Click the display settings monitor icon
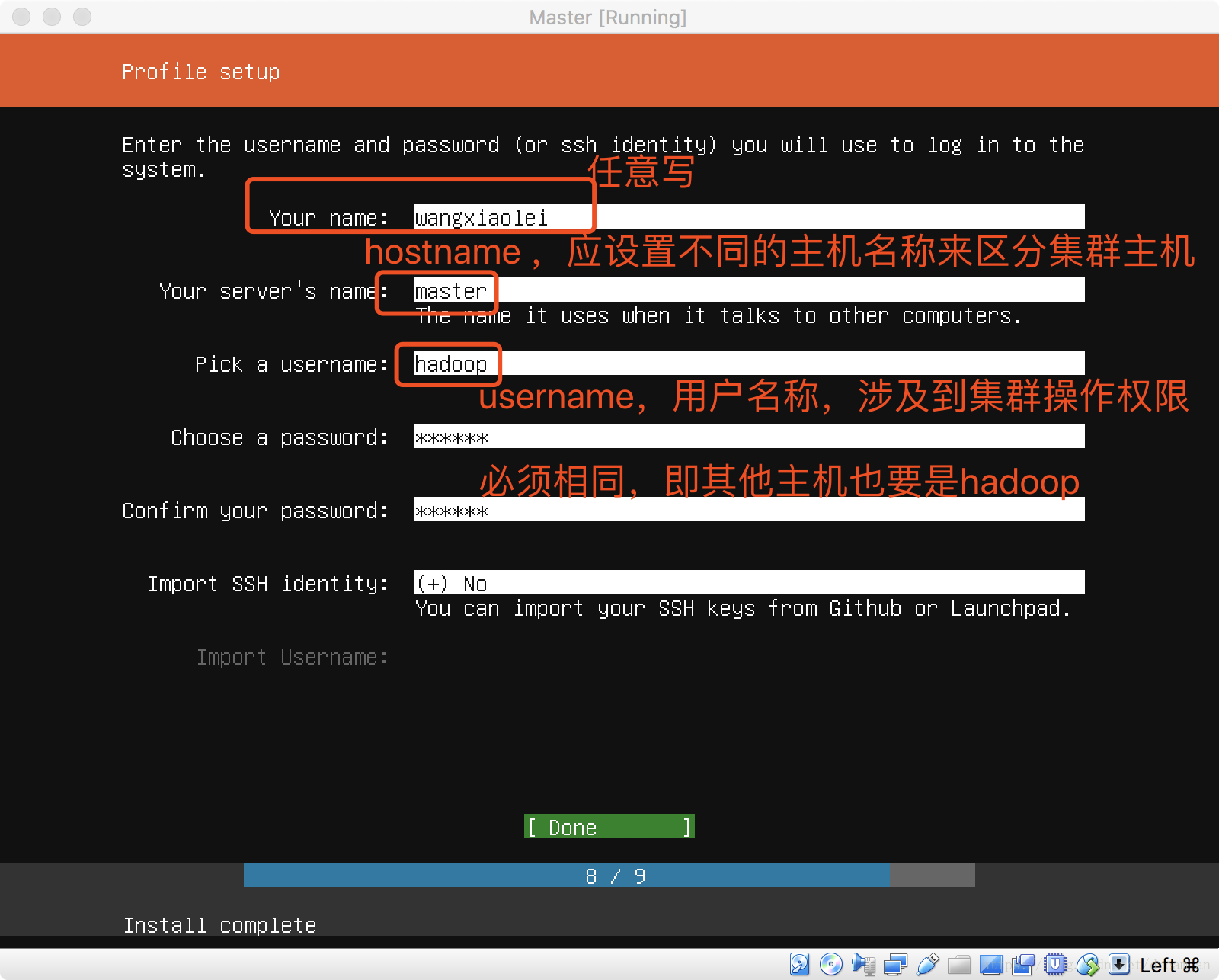 pyautogui.click(x=991, y=965)
